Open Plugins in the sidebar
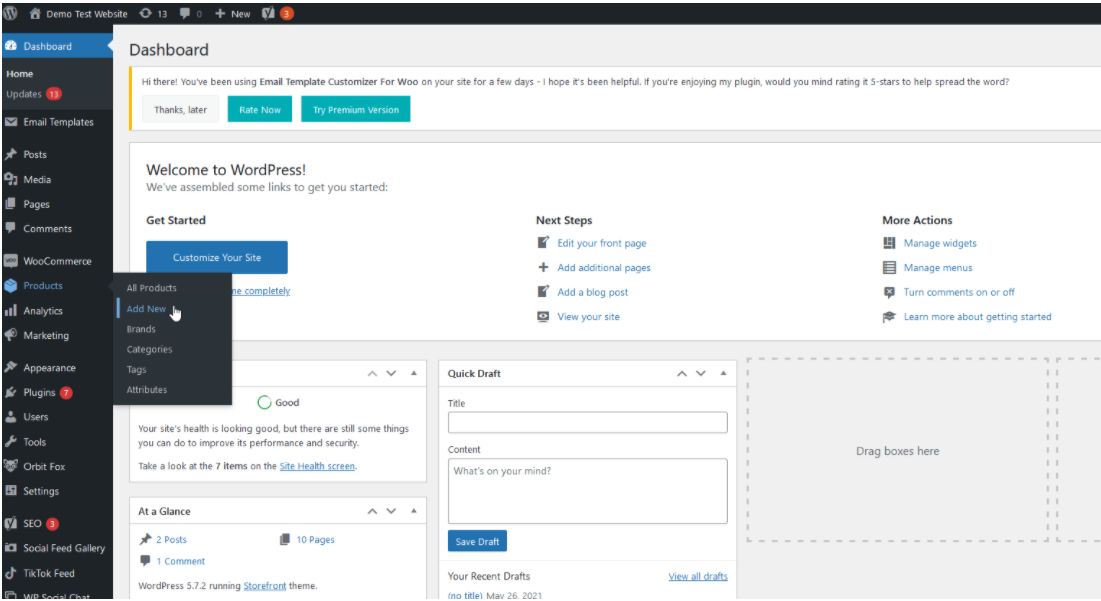The image size is (1101, 601). [x=40, y=392]
